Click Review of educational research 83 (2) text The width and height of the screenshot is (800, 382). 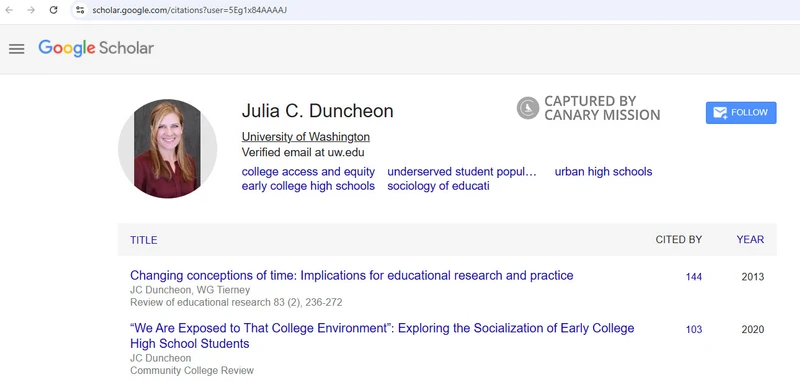pos(236,302)
